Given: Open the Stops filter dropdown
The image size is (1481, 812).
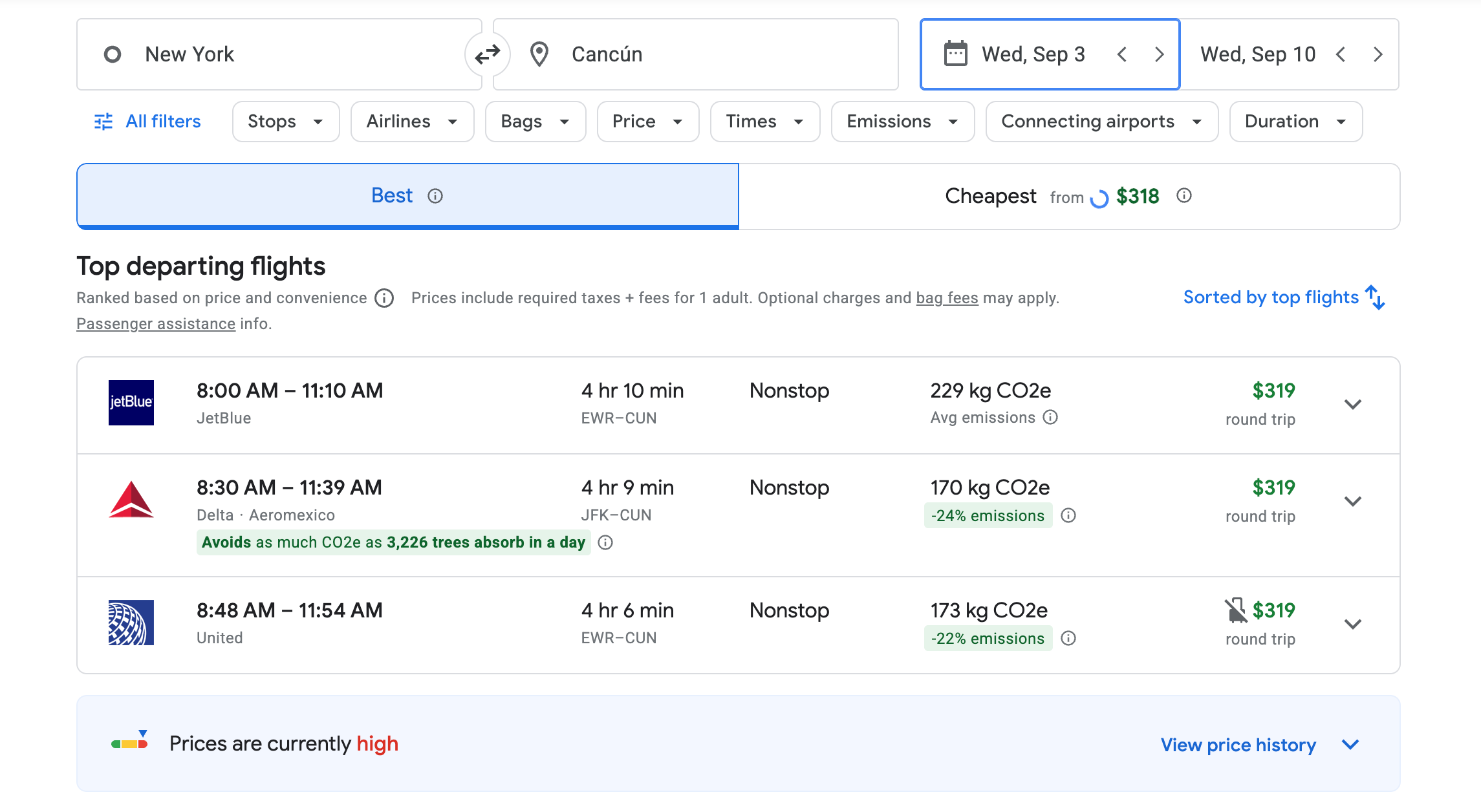Looking at the screenshot, I should [x=285, y=122].
